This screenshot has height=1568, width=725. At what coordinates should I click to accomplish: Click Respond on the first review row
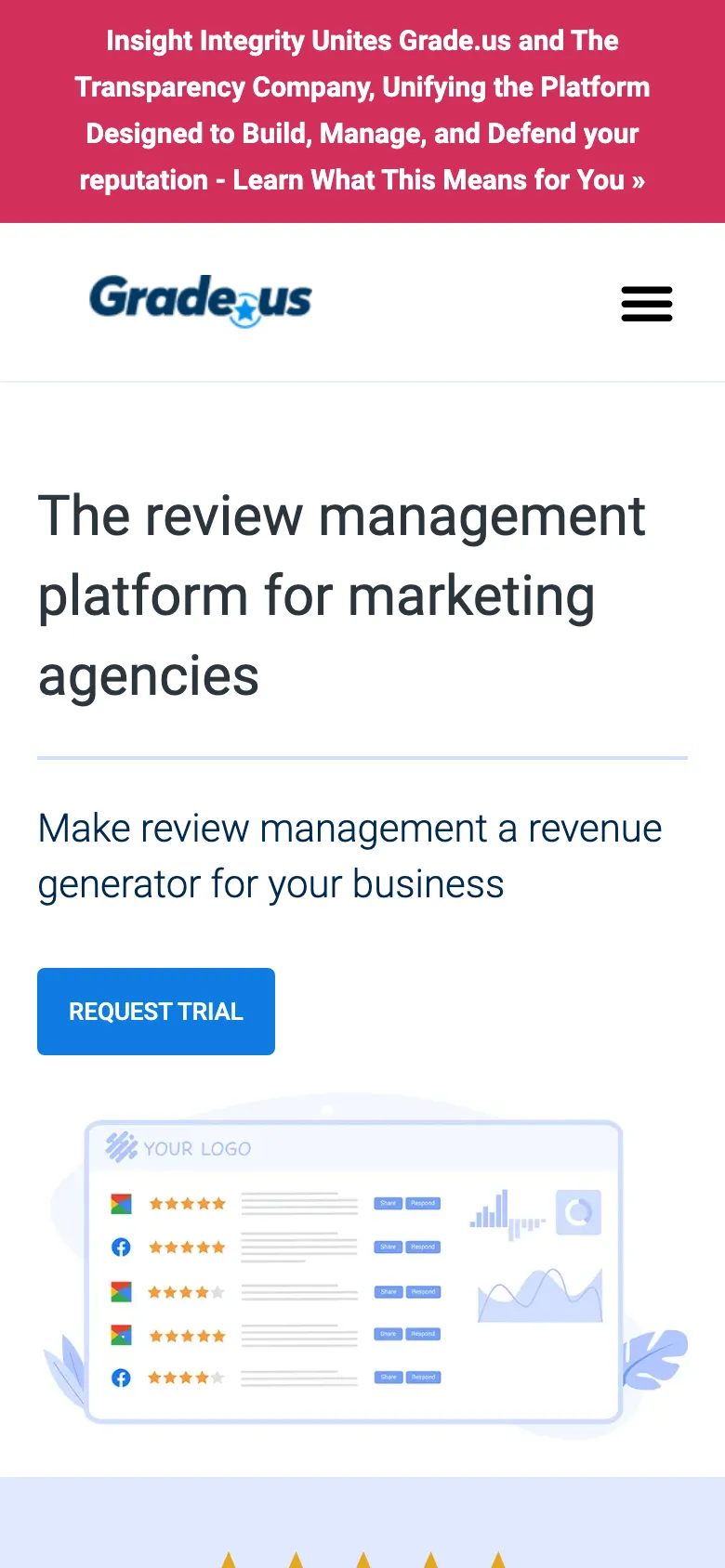pyautogui.click(x=423, y=1203)
